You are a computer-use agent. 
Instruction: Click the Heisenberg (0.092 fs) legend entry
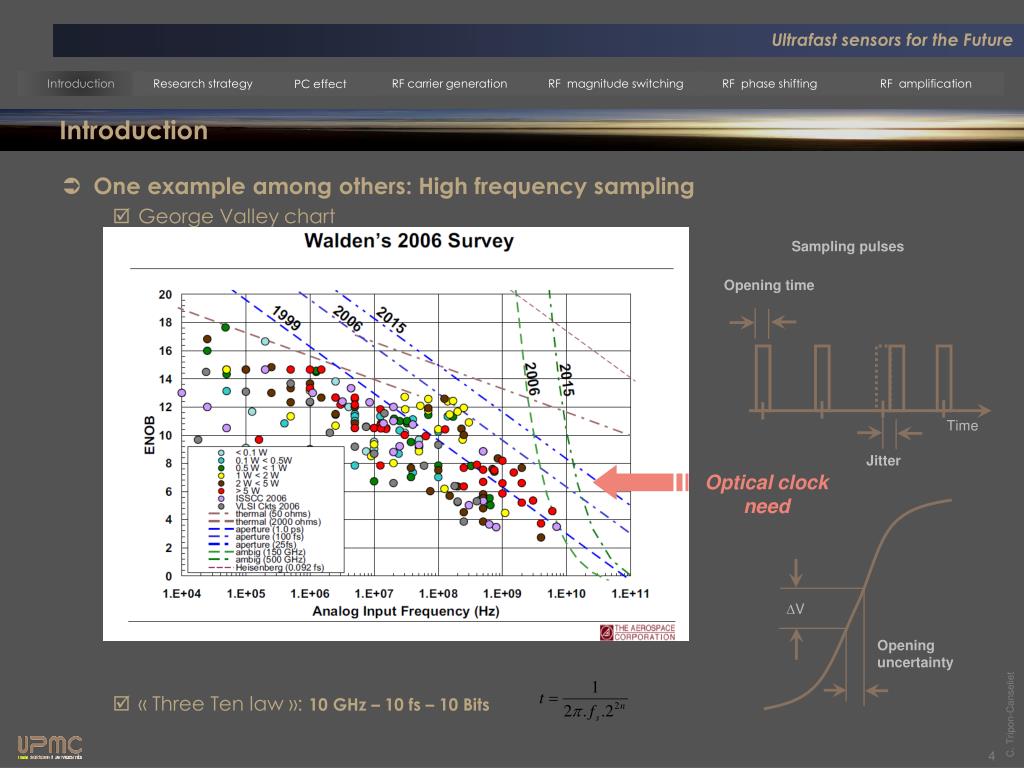[x=267, y=568]
